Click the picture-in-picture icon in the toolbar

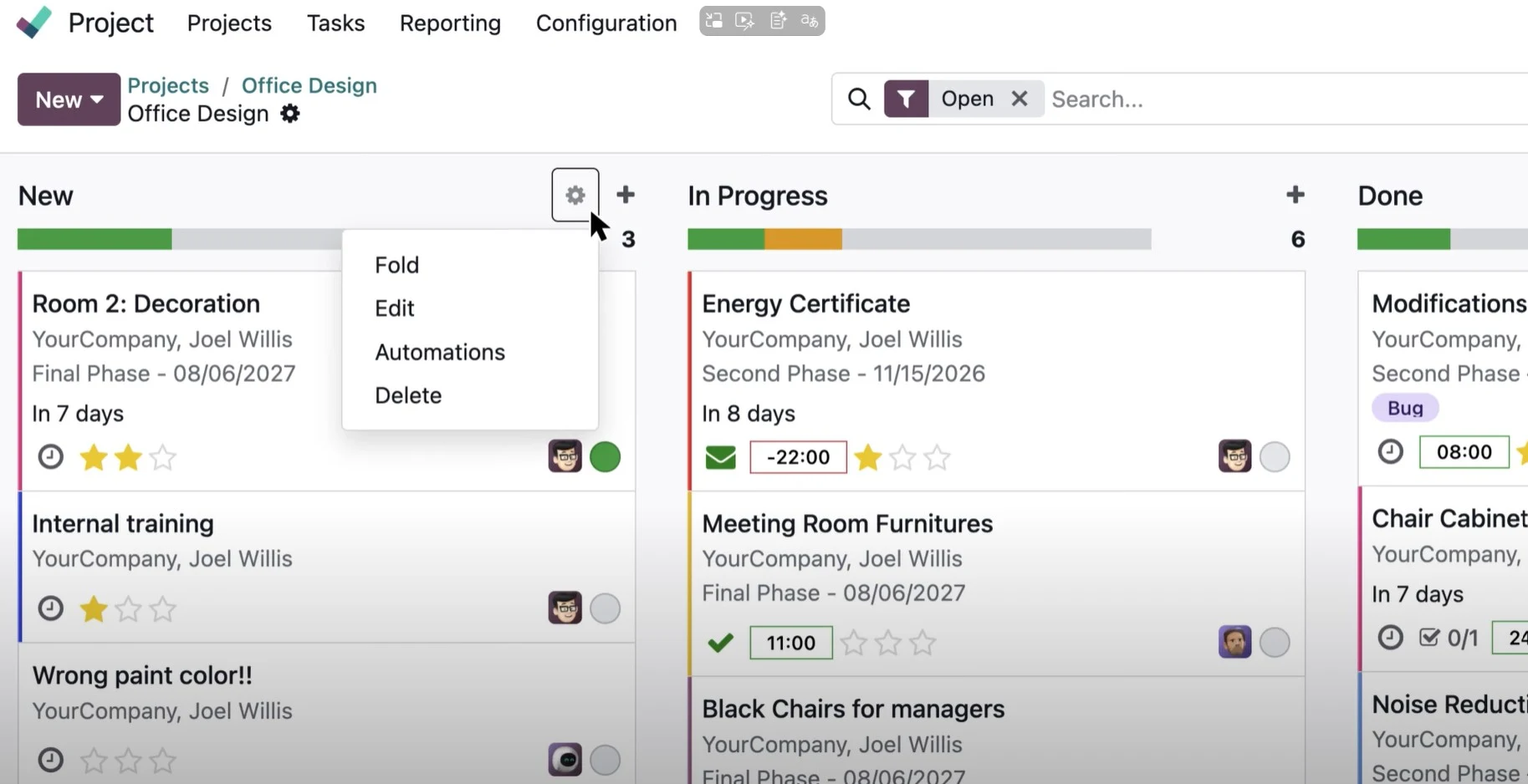click(x=713, y=21)
